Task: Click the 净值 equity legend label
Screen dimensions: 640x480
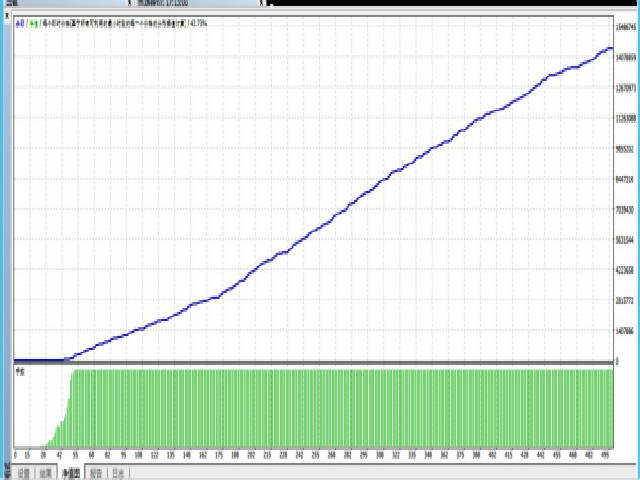Action: [33, 22]
